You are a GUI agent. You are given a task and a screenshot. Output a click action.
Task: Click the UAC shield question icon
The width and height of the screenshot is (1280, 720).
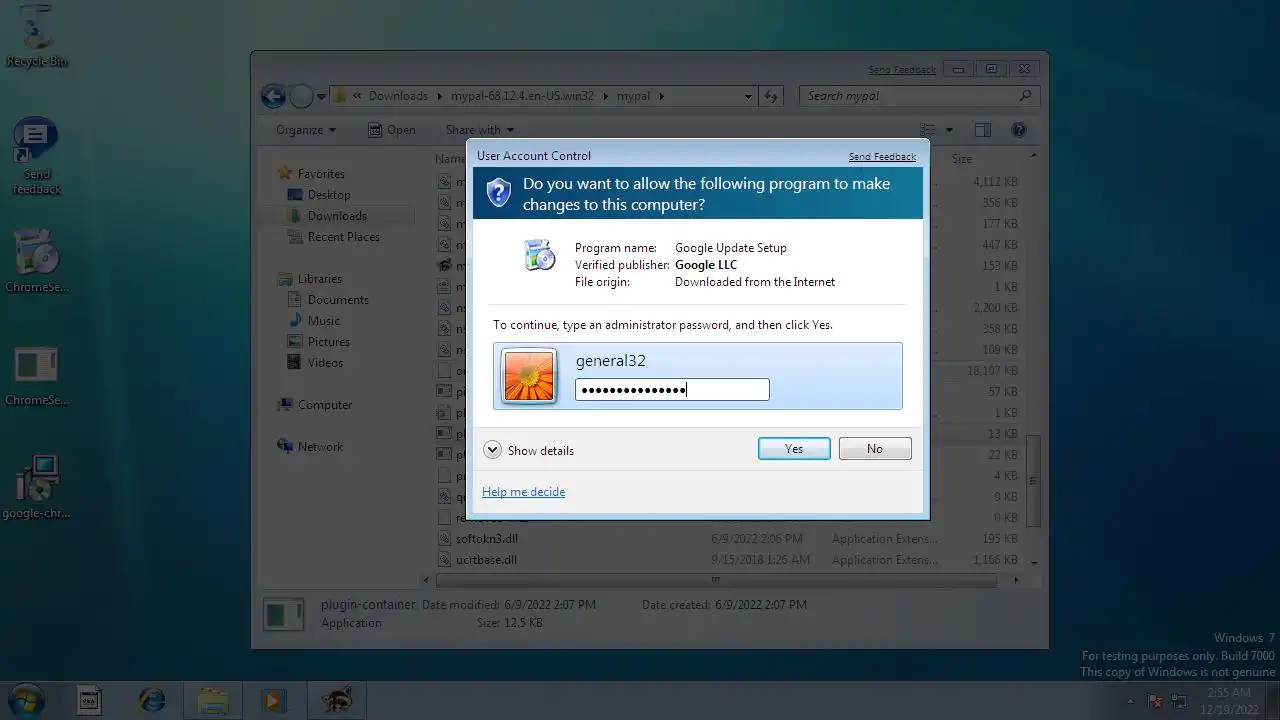[499, 192]
